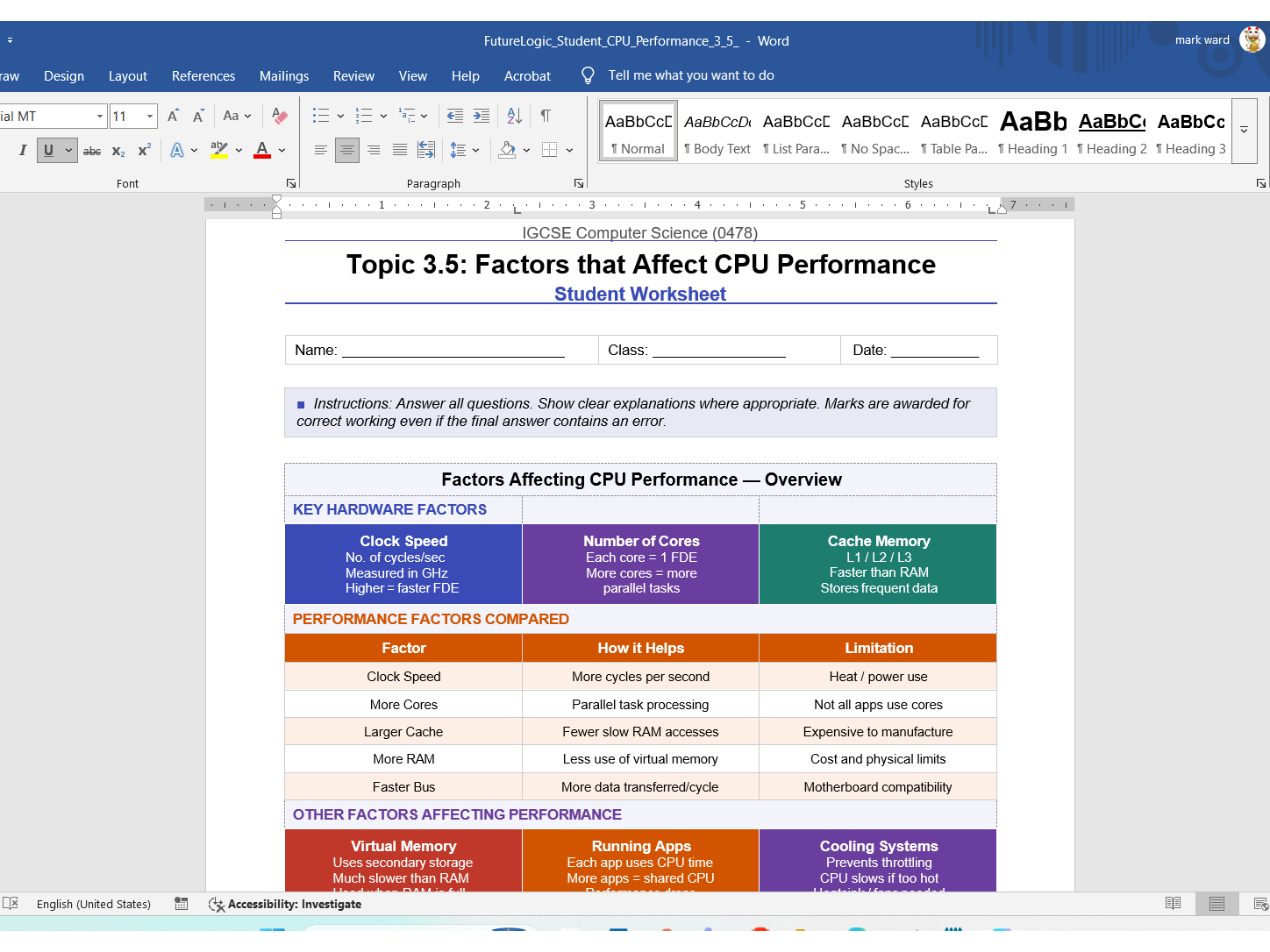1270x952 pixels.
Task: Toggle strikethrough formatting
Action: click(92, 151)
